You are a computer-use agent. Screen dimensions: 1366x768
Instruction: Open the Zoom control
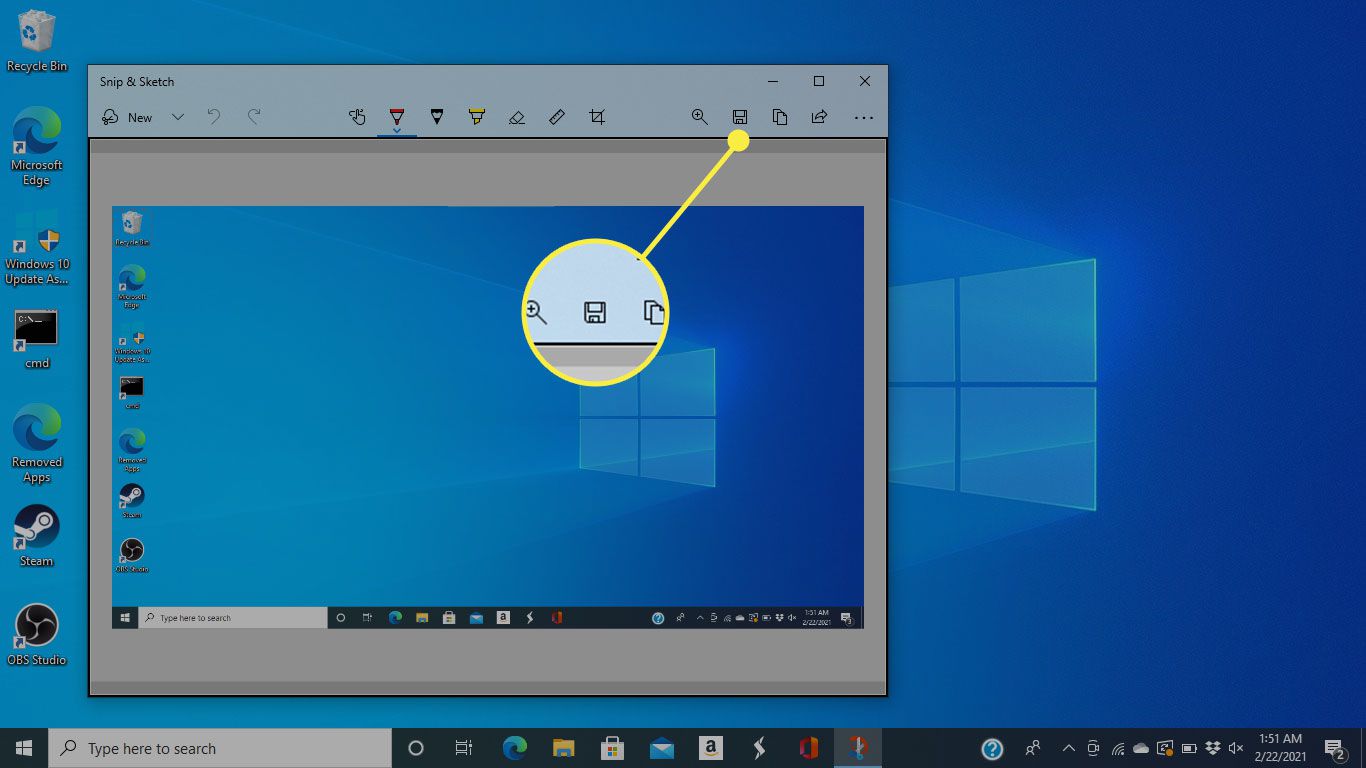(x=700, y=117)
